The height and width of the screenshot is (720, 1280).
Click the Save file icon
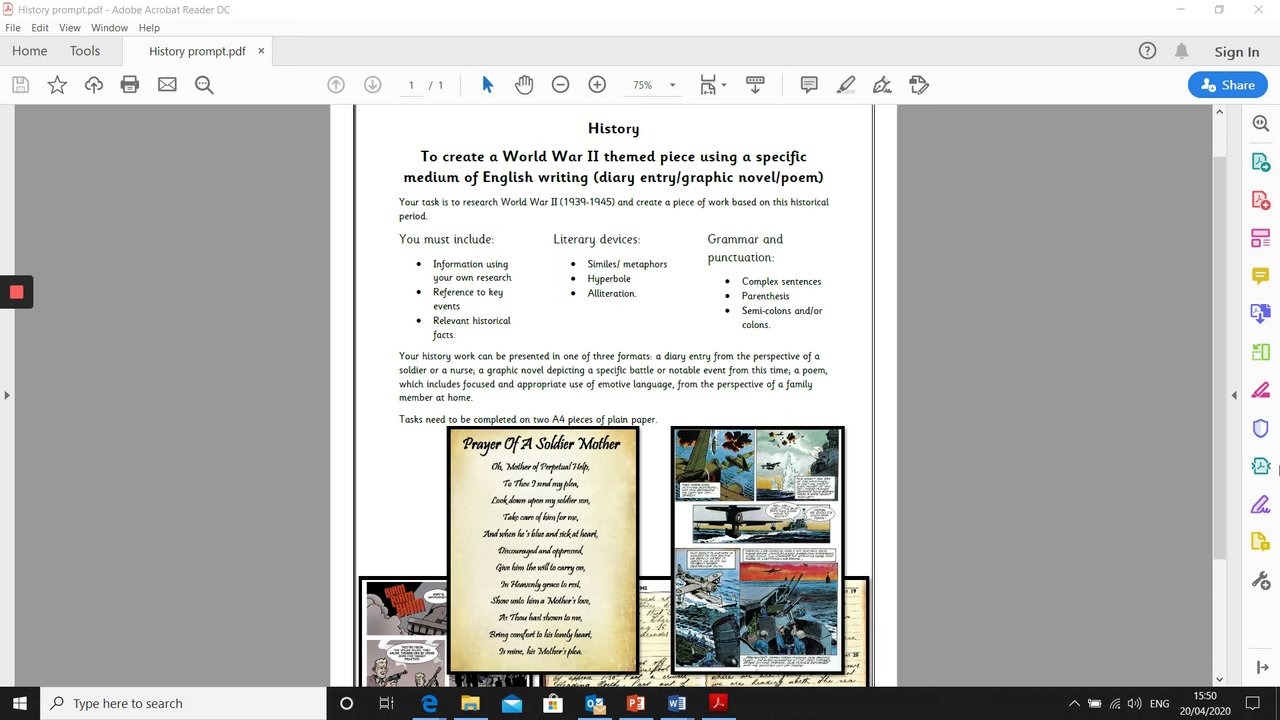pyautogui.click(x=20, y=85)
